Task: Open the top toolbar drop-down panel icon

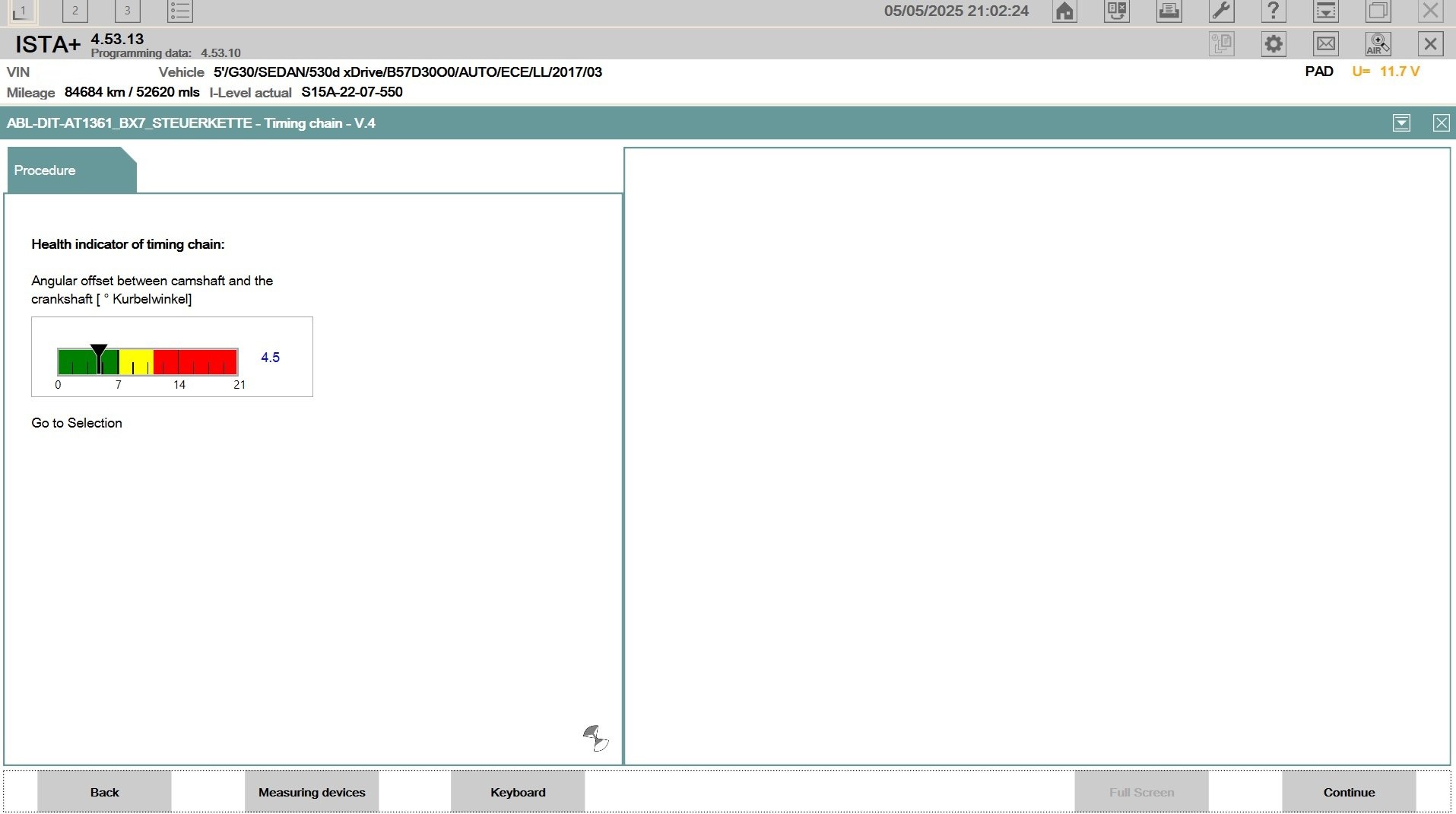Action: [x=1326, y=11]
